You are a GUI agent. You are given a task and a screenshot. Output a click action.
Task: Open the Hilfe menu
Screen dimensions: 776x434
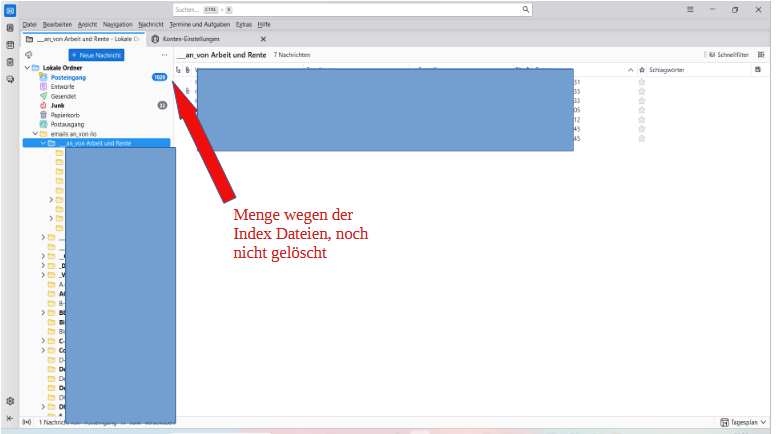pos(264,24)
